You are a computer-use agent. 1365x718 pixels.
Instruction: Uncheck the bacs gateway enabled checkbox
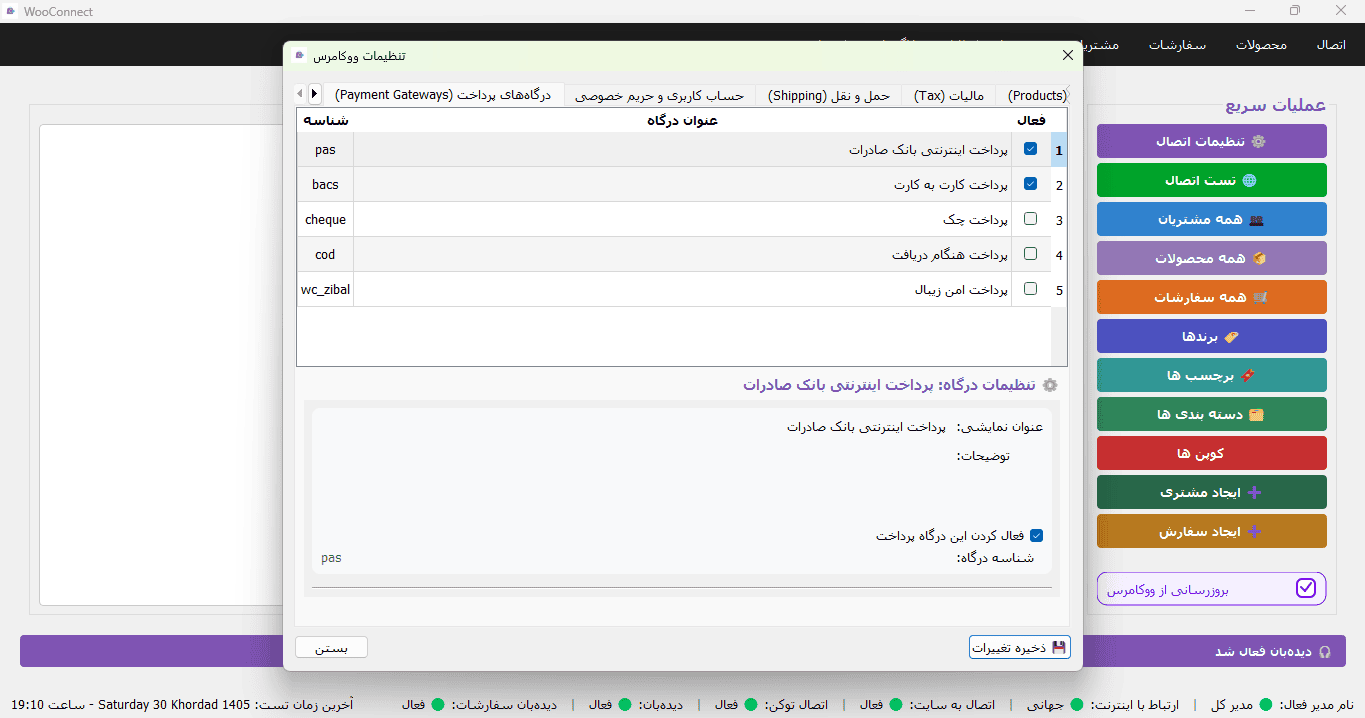(x=1031, y=184)
